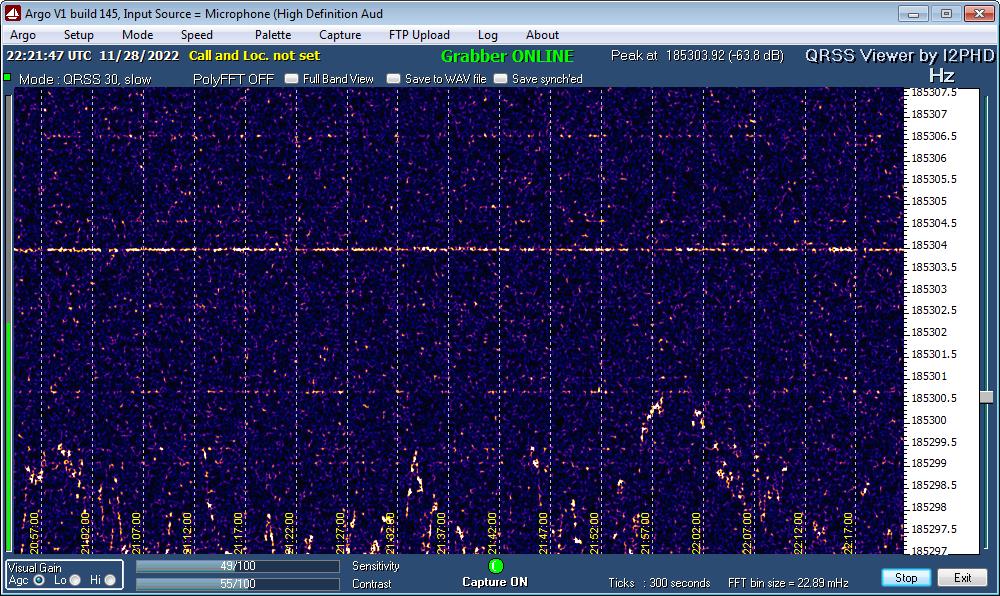Viewport: 1000px width, 596px height.
Task: Click the 11/28/2022 date text
Action: click(139, 55)
